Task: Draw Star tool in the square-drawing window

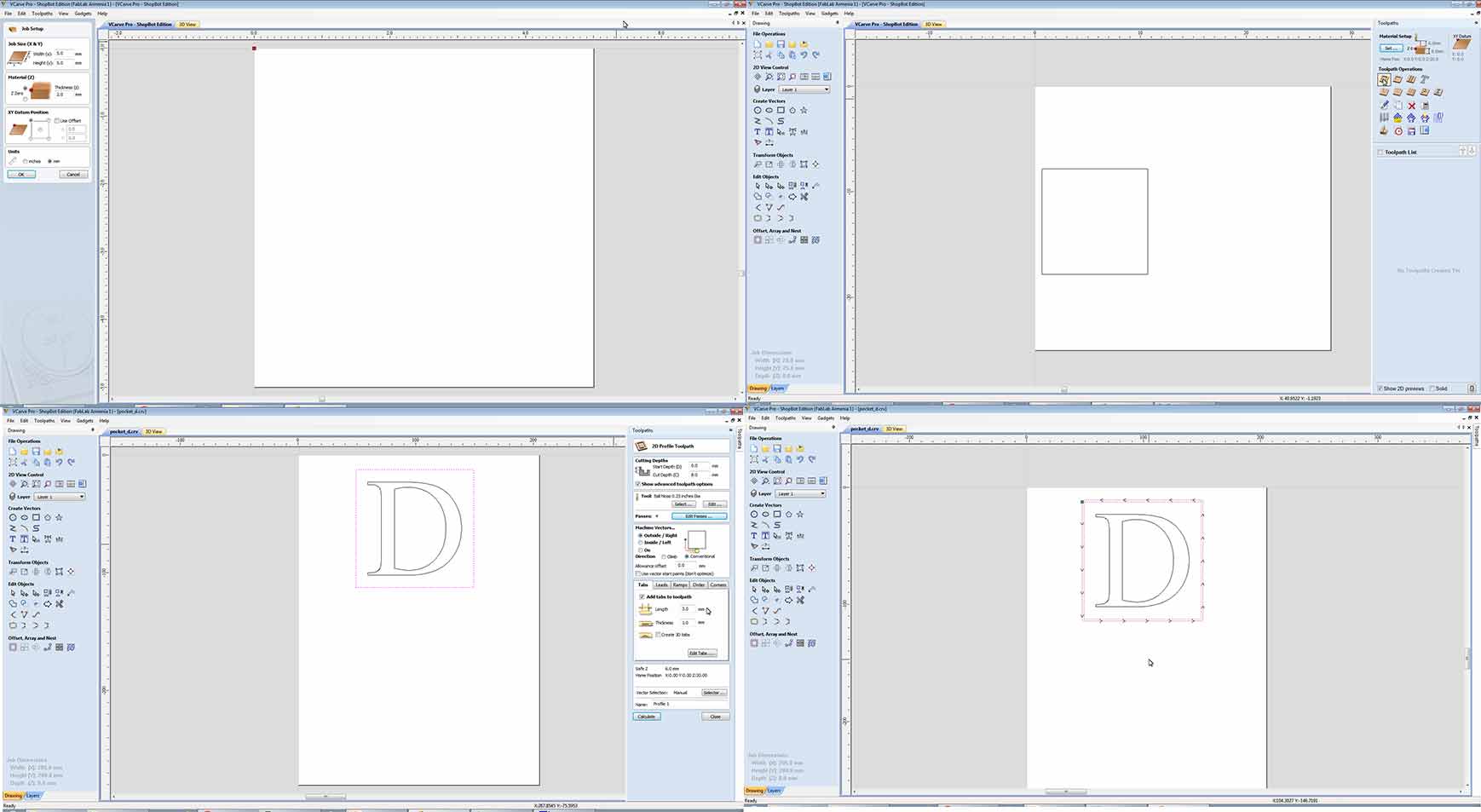Action: 804,110
